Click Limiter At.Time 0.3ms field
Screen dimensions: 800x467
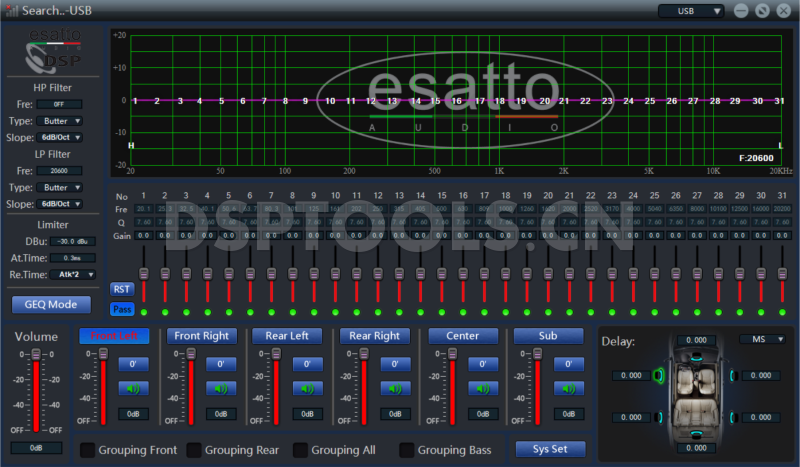tap(72, 258)
